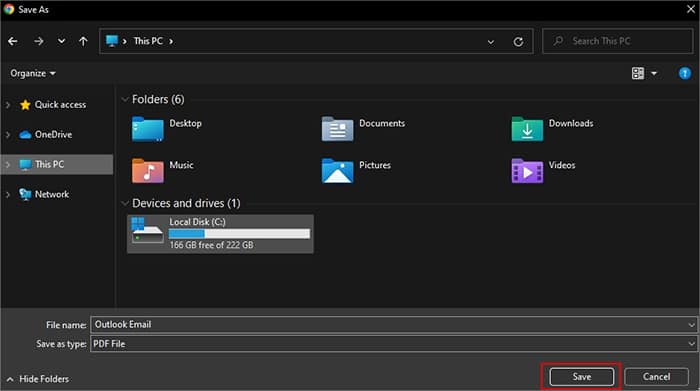Select the Documents folder icon
The width and height of the screenshot is (700, 391).
[337, 129]
